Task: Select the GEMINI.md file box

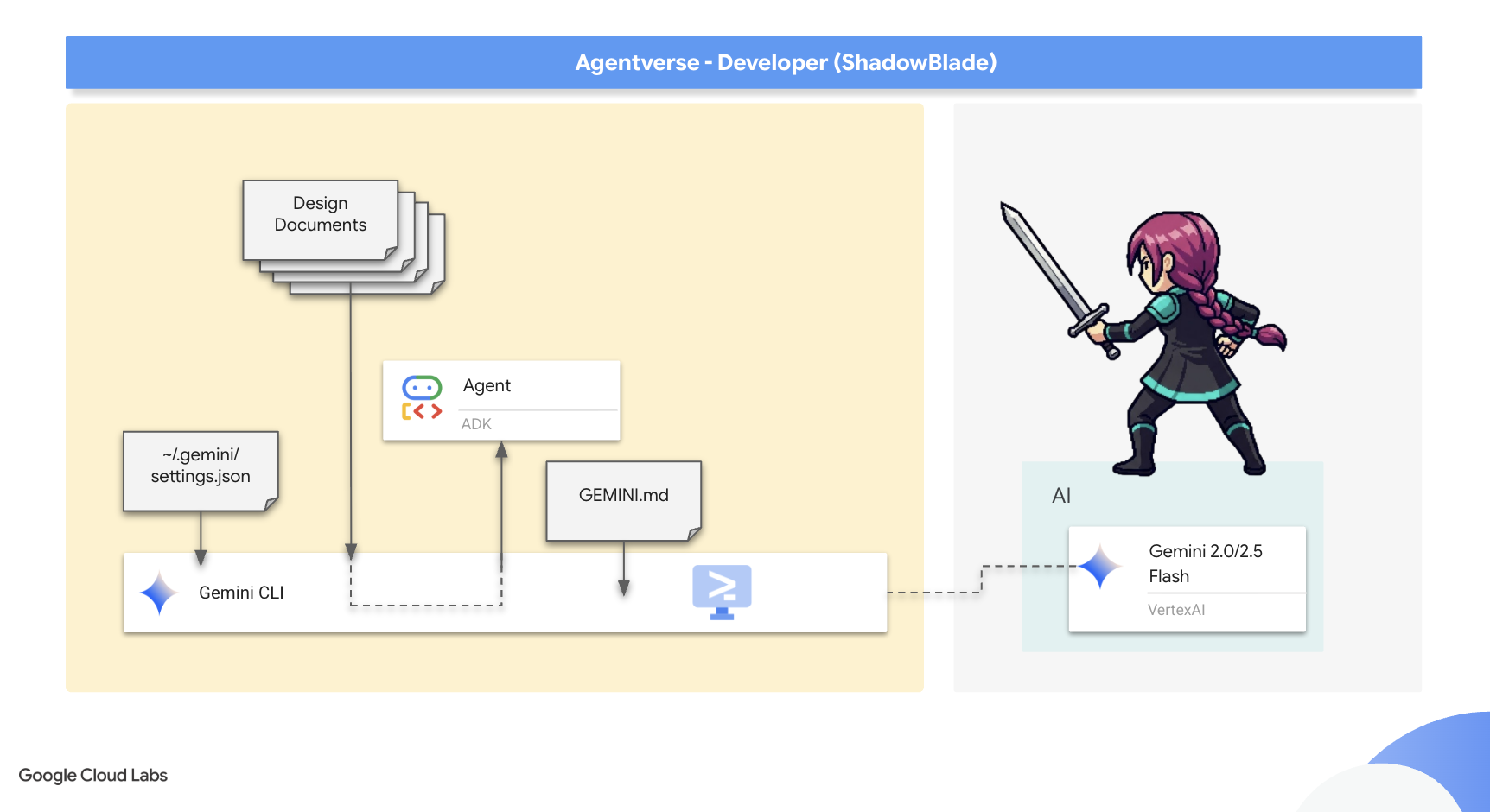Action: pos(623,498)
